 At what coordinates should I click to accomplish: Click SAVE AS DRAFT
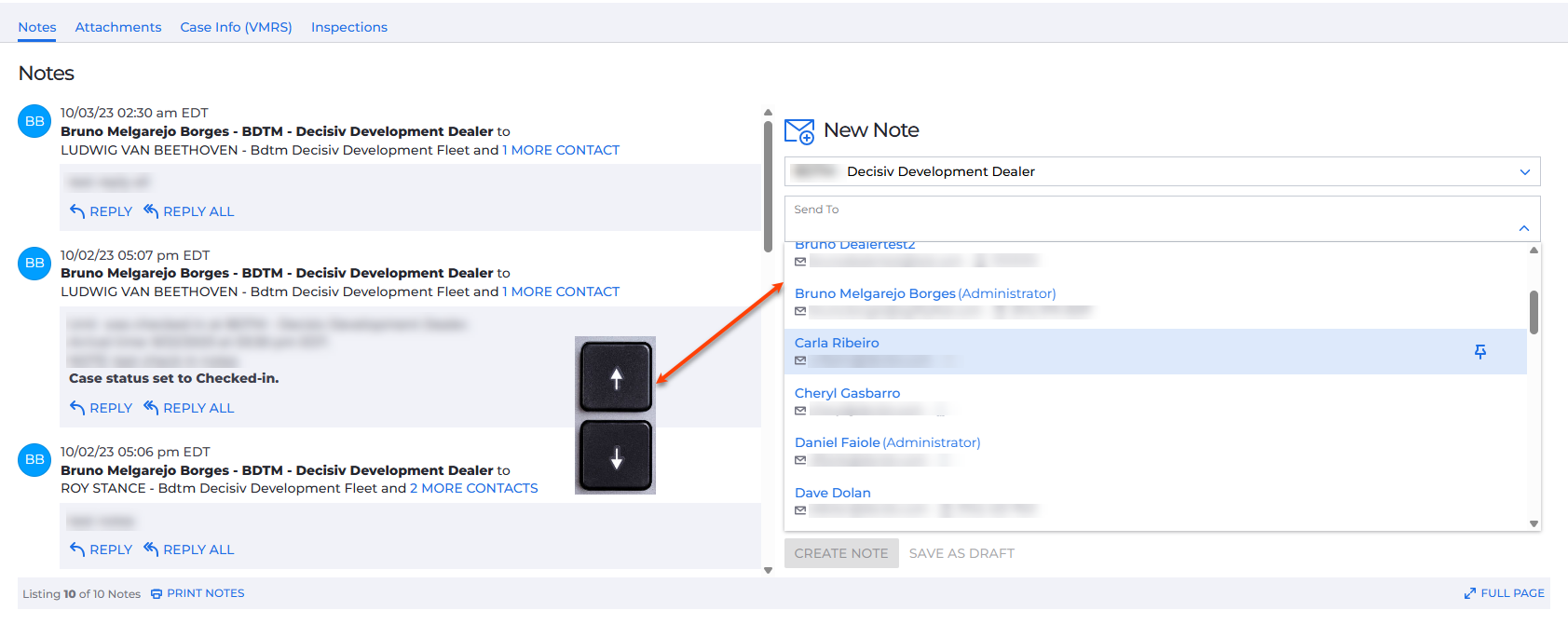point(961,553)
